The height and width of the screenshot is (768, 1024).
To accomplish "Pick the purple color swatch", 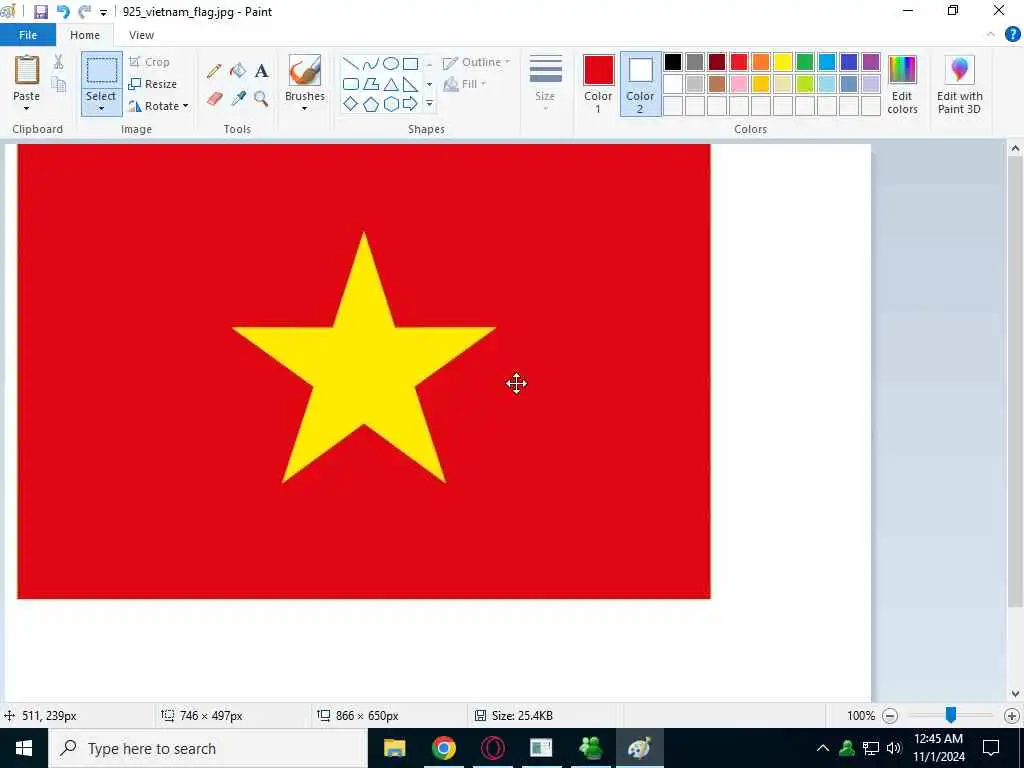I will click(871, 62).
